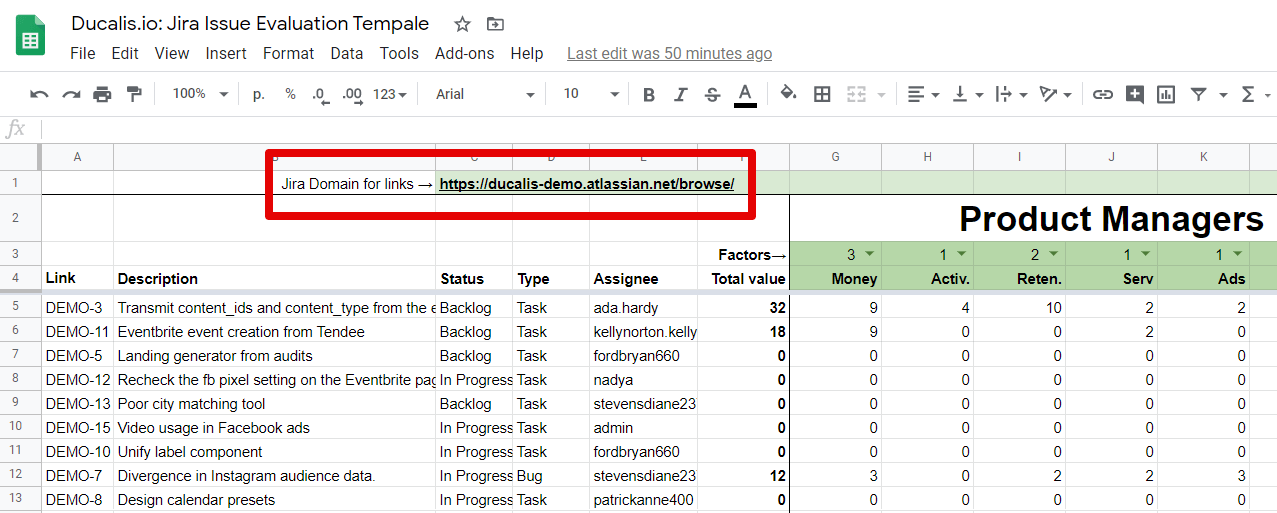Open the ducalis-demo.atlassian.net browse link
The width and height of the screenshot is (1277, 513).
[586, 184]
